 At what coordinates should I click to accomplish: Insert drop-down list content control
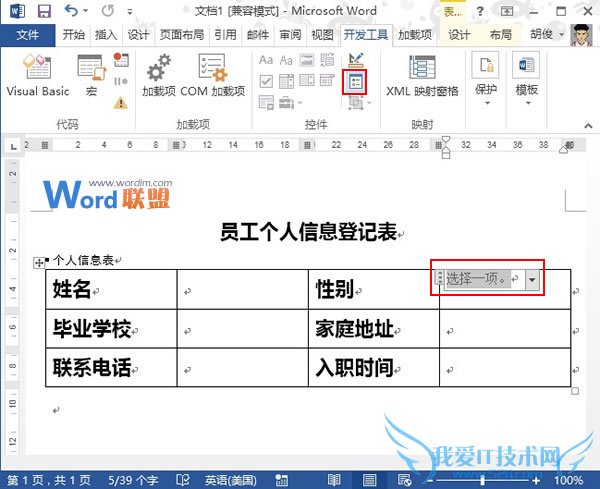point(307,81)
